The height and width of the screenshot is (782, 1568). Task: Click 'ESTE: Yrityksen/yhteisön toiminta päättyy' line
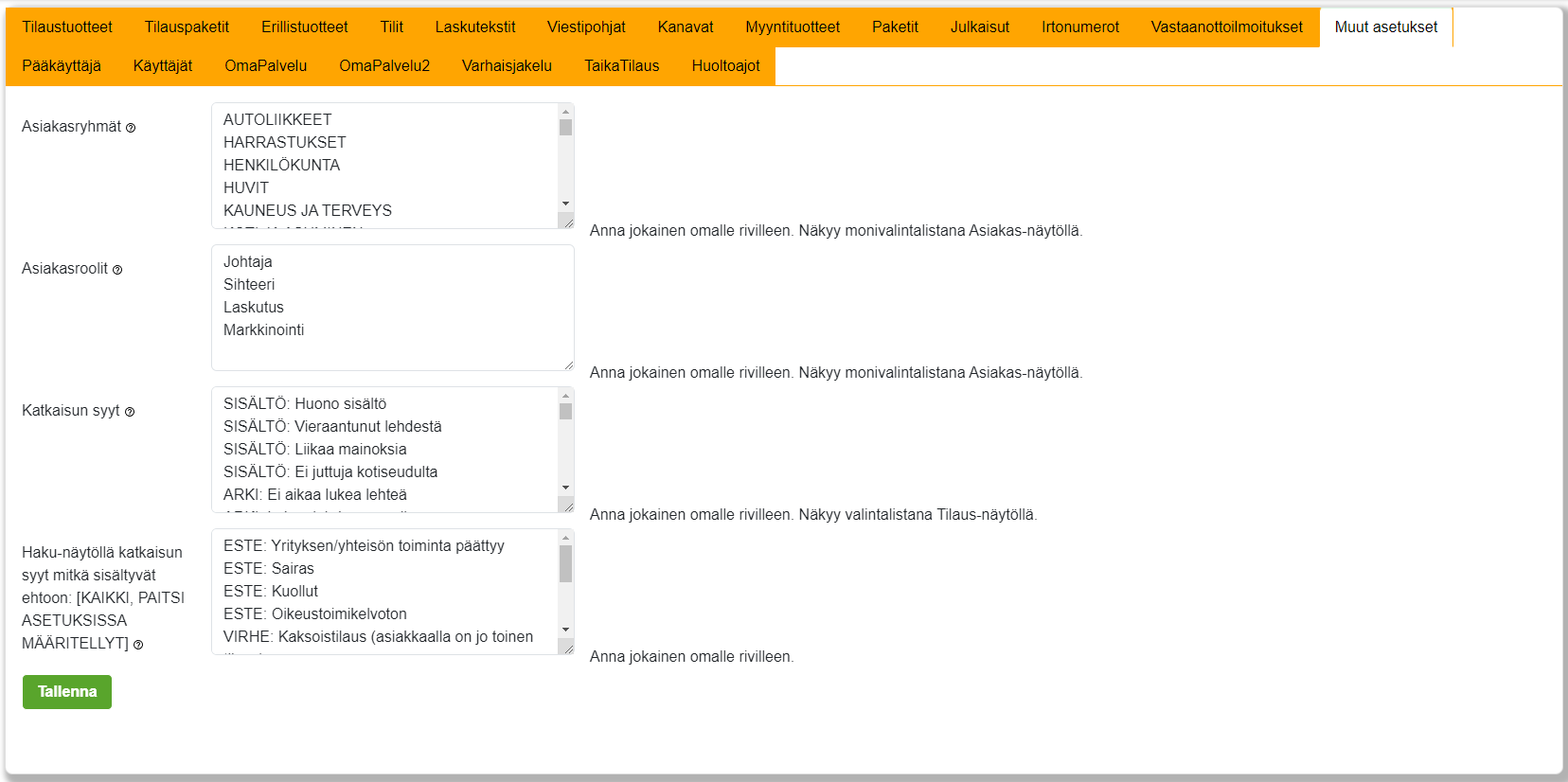(x=364, y=546)
